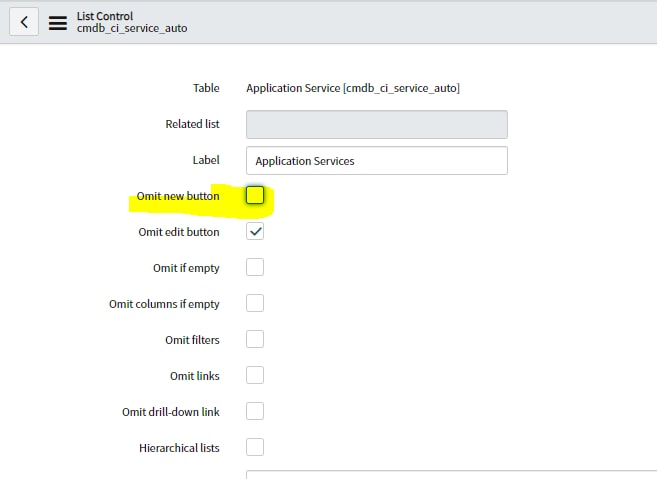The width and height of the screenshot is (657, 479).
Task: Click the Omit edit button label
Action: pyautogui.click(x=179, y=232)
